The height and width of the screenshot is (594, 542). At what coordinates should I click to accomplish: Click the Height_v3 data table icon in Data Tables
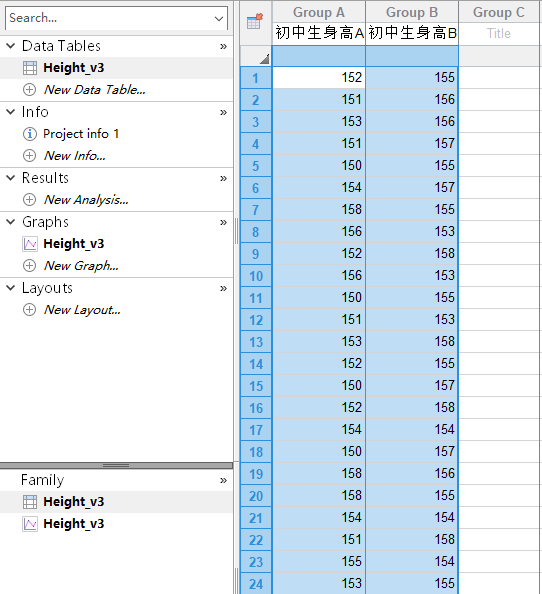tap(30, 68)
